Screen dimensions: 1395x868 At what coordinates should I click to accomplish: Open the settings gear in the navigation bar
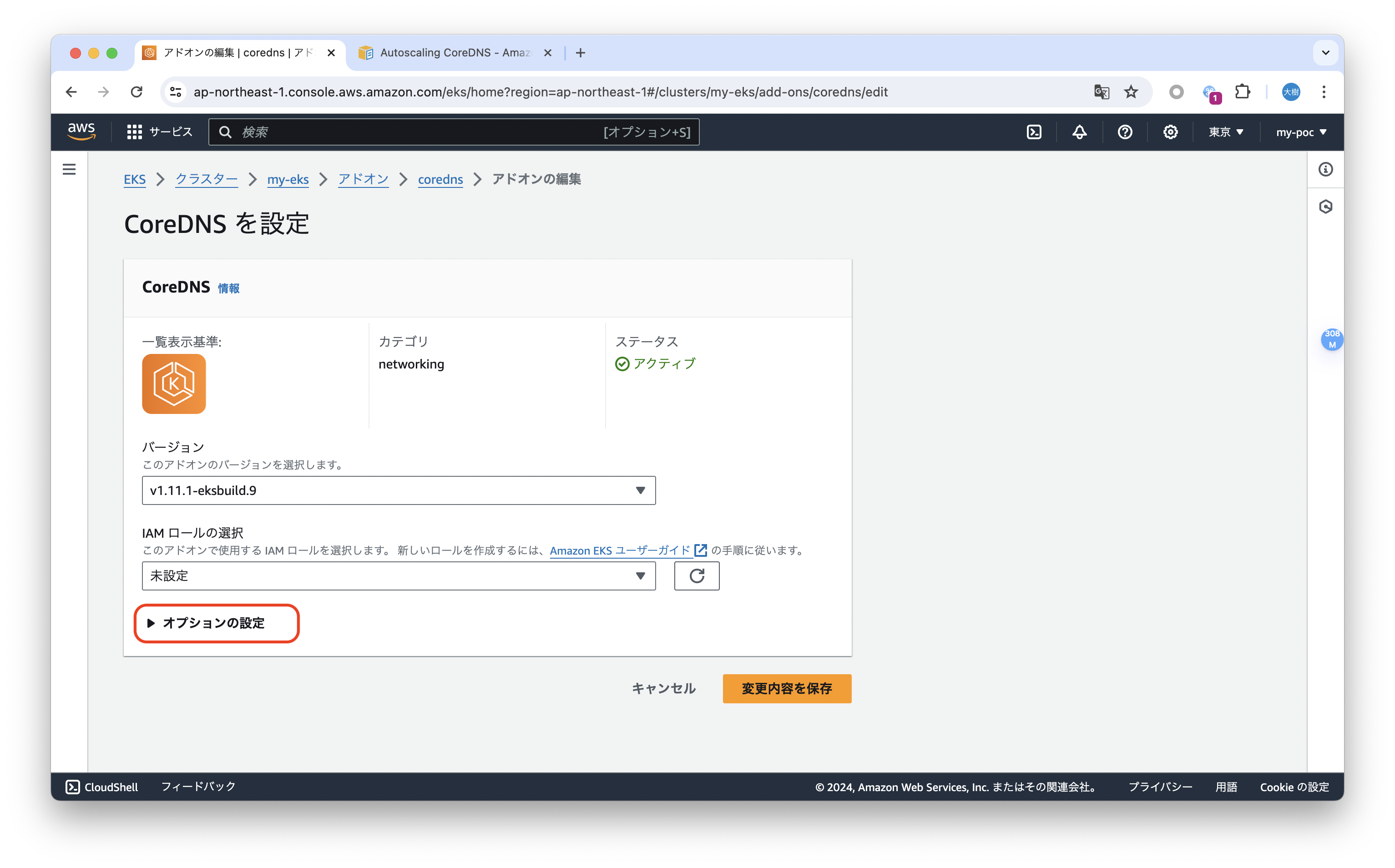click(1170, 131)
